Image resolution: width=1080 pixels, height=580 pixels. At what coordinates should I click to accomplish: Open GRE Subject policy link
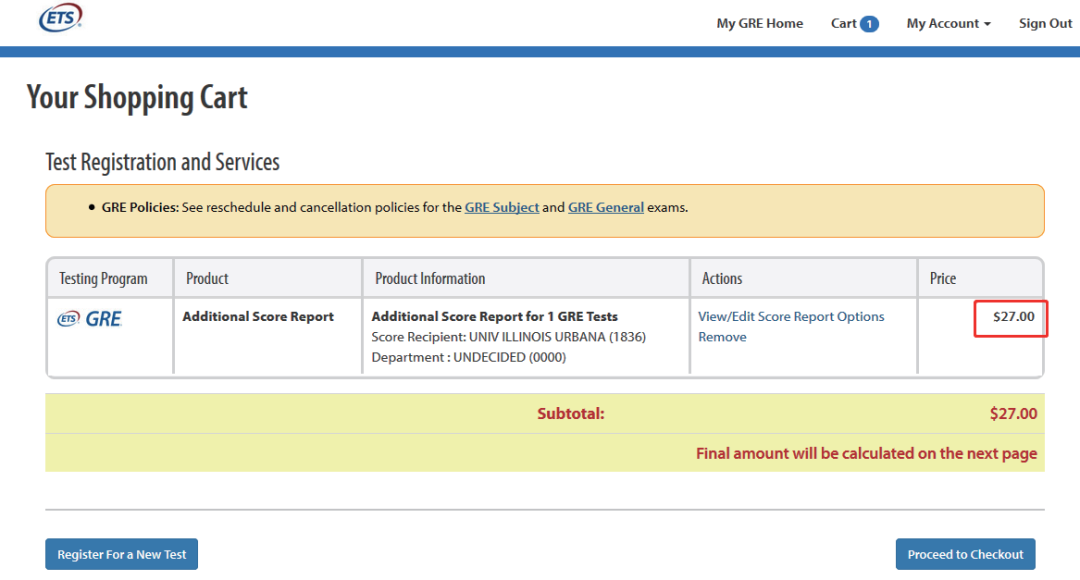point(501,207)
